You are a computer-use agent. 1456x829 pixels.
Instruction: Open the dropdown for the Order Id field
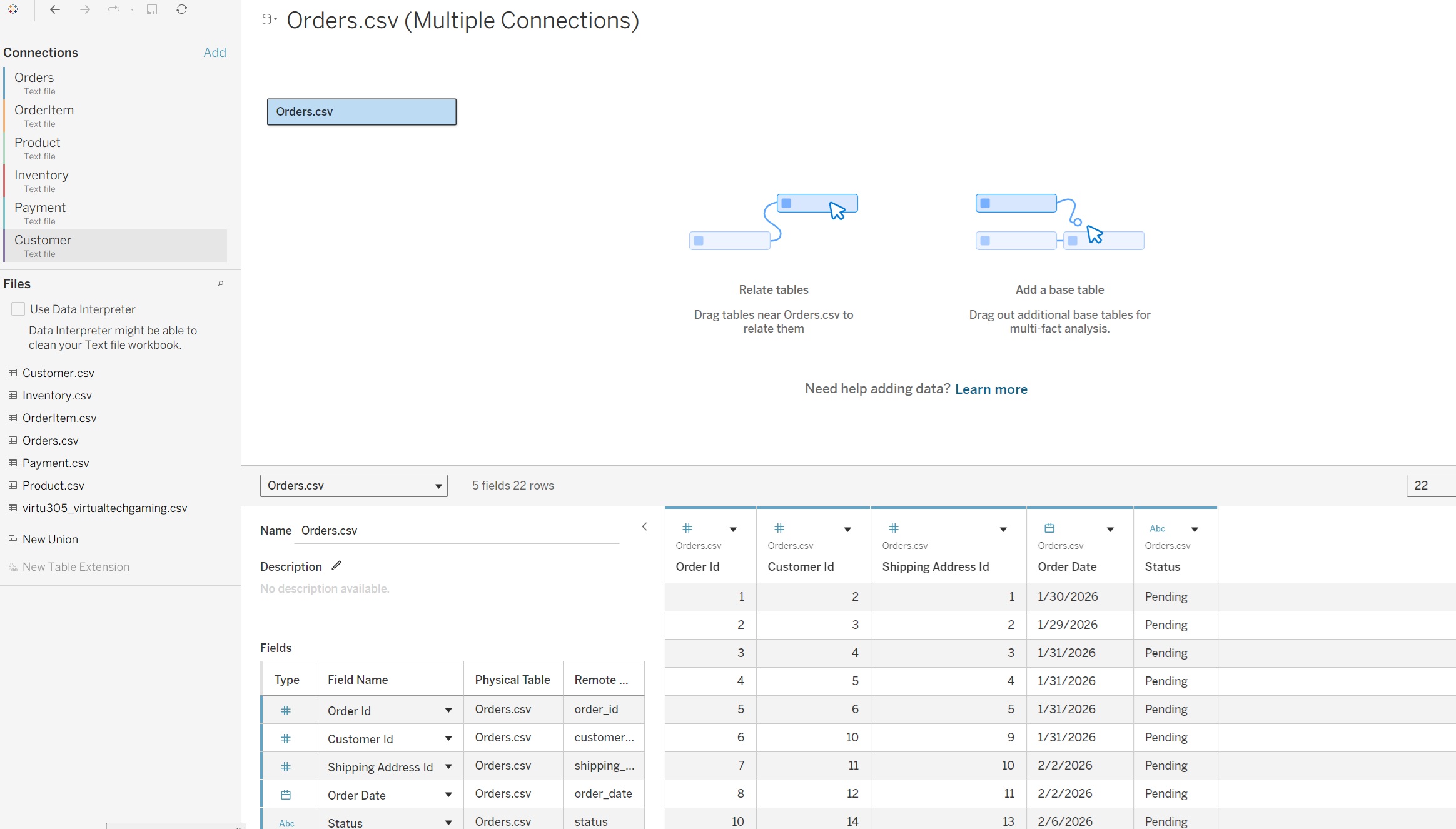[x=448, y=710]
